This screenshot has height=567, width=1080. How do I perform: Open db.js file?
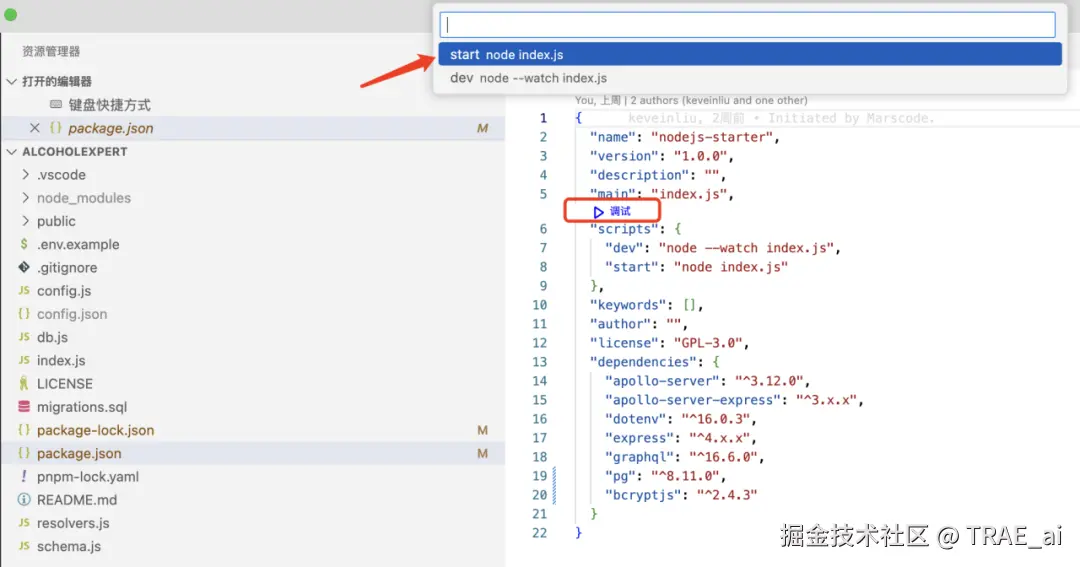(x=52, y=337)
